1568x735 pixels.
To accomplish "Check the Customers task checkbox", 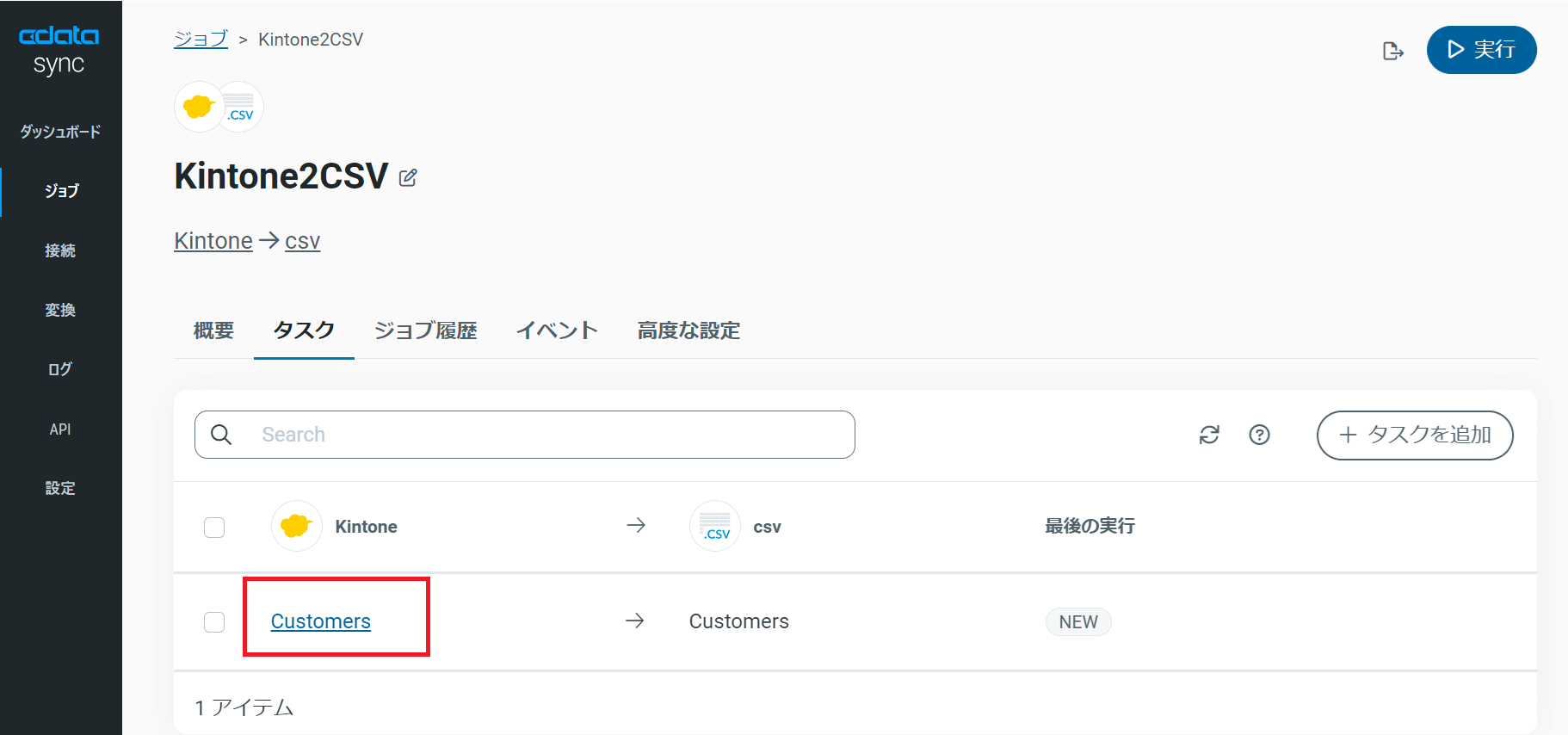I will click(x=214, y=621).
